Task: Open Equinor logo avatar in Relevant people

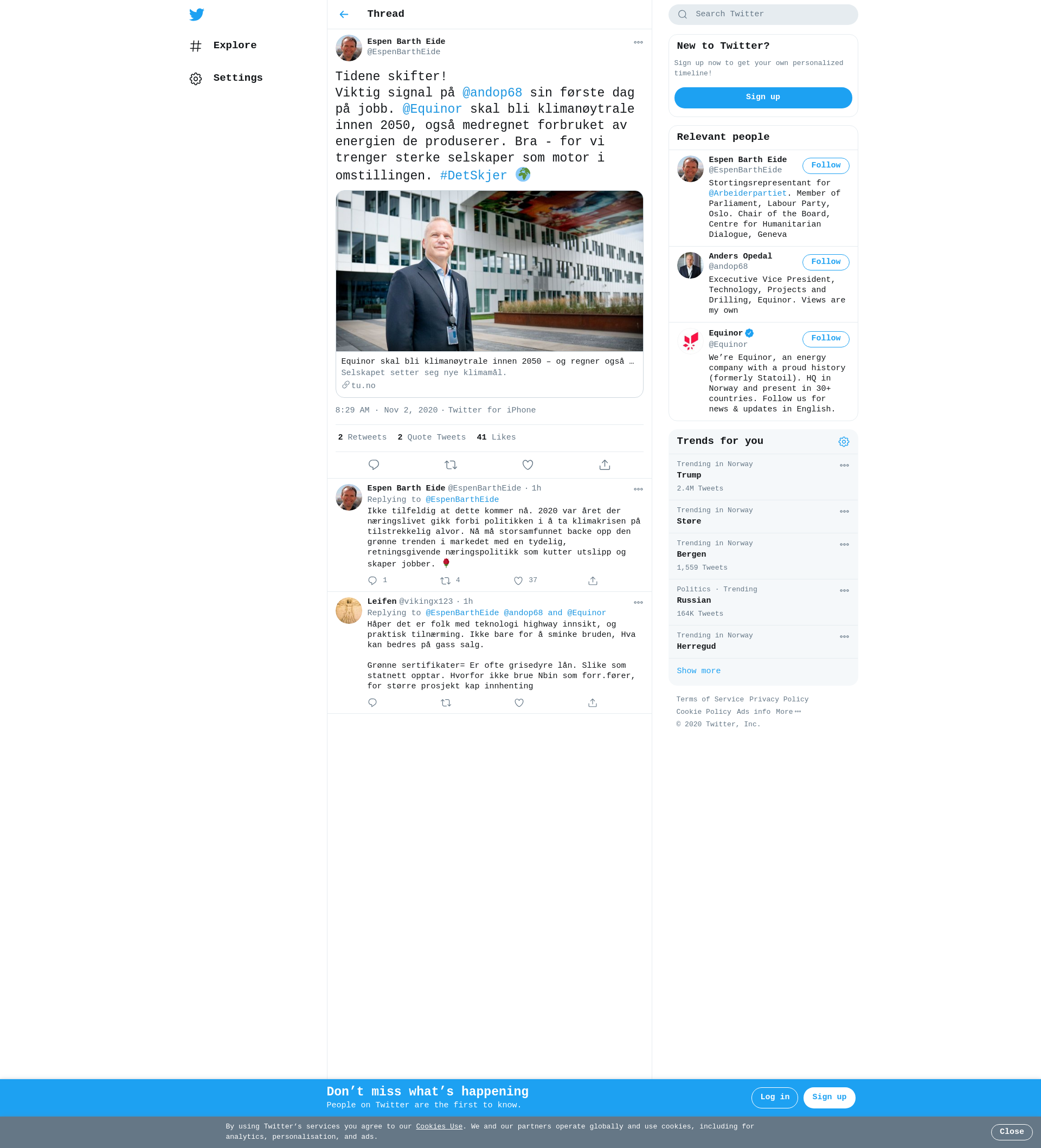Action: point(690,341)
